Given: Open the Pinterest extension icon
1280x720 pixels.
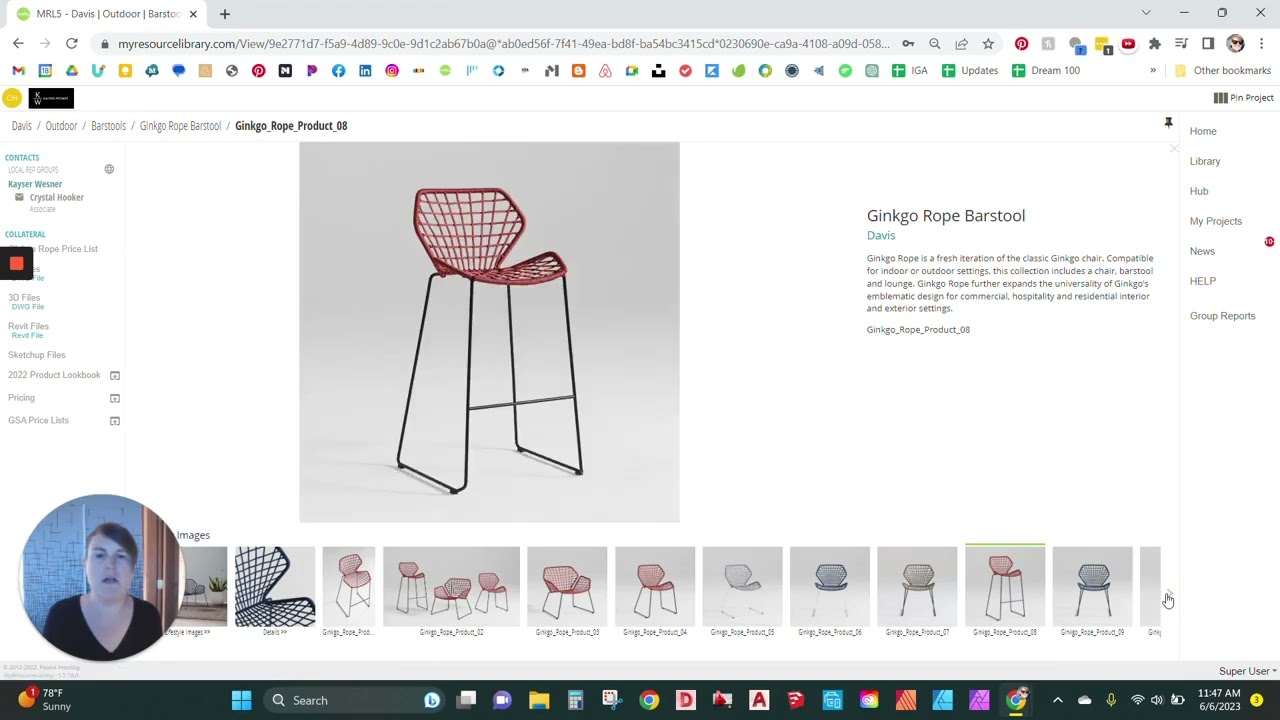Looking at the screenshot, I should [1021, 44].
